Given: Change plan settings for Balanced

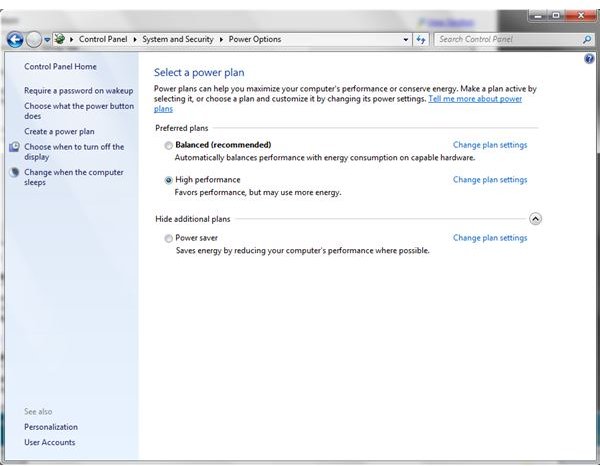Looking at the screenshot, I should click(x=490, y=145).
